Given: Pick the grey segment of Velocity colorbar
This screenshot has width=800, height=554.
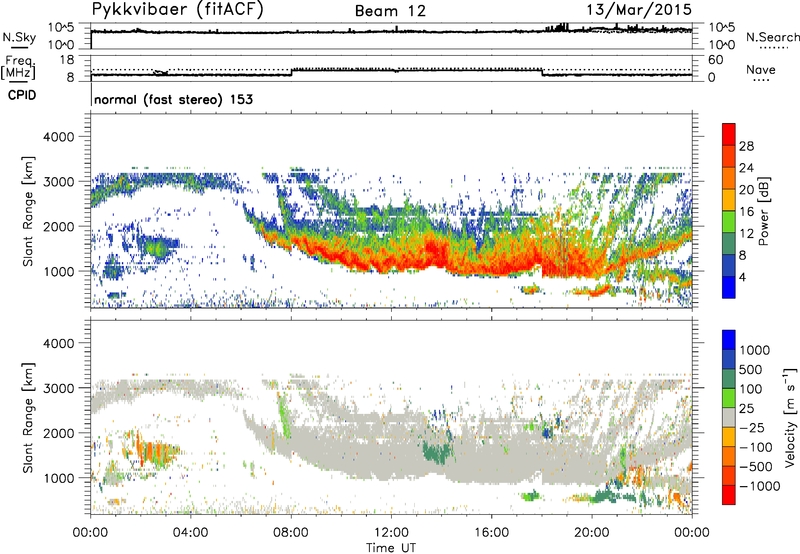Looking at the screenshot, I should 729,418.
